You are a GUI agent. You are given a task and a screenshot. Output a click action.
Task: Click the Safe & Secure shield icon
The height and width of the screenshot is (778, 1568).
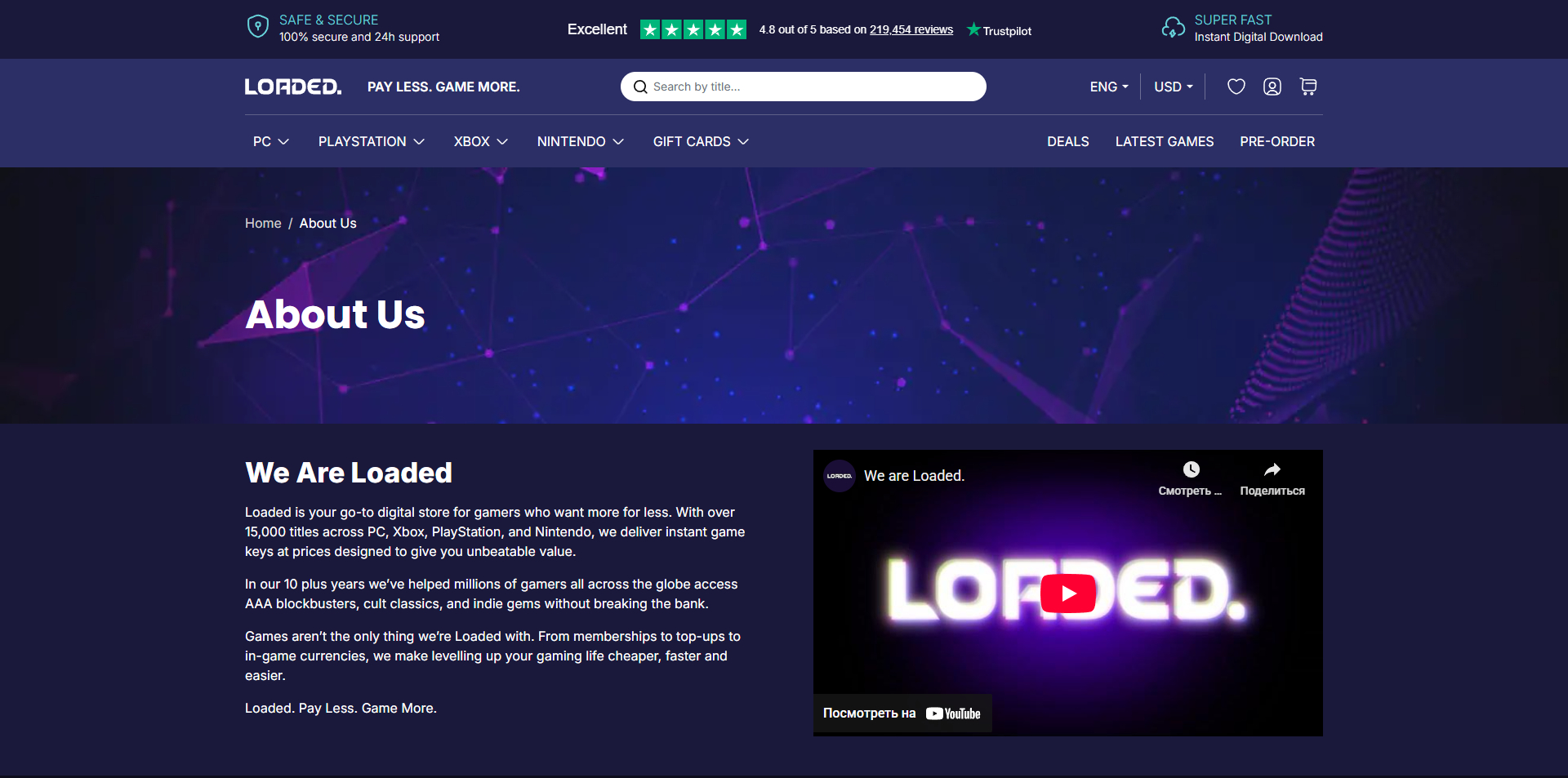pos(257,26)
